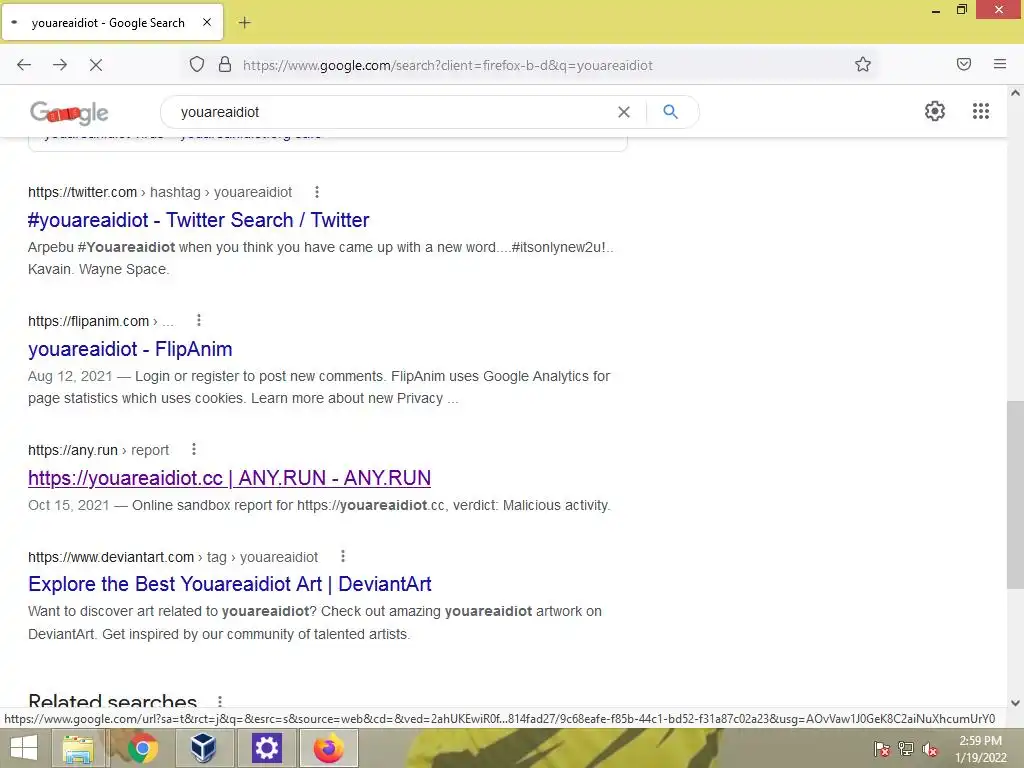Click the https://twitter.com breadcrumb URL
The width and height of the screenshot is (1024, 768).
click(82, 192)
